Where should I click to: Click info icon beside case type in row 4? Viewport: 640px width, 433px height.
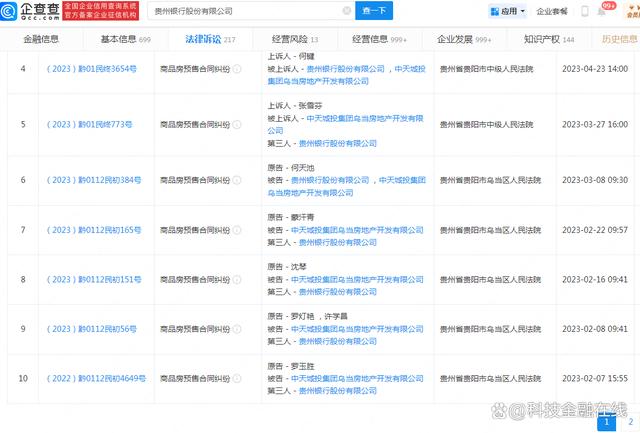[237, 69]
